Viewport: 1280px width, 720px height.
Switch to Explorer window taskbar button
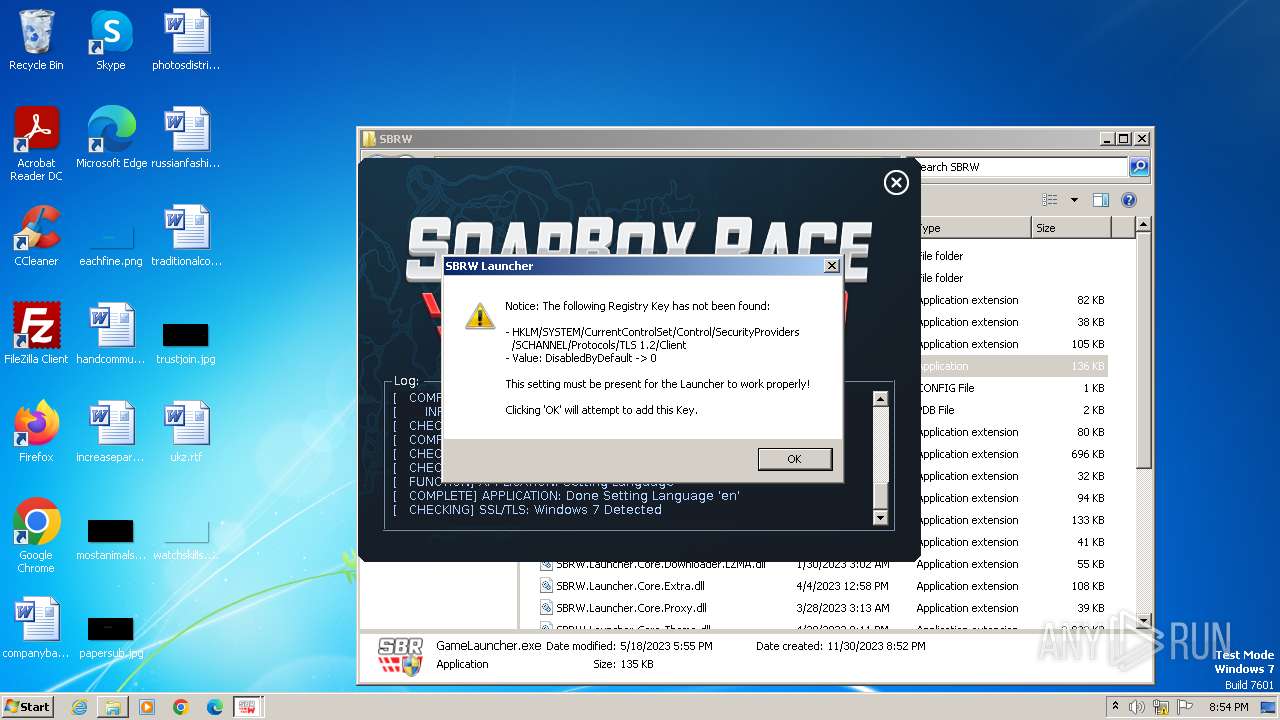click(113, 706)
